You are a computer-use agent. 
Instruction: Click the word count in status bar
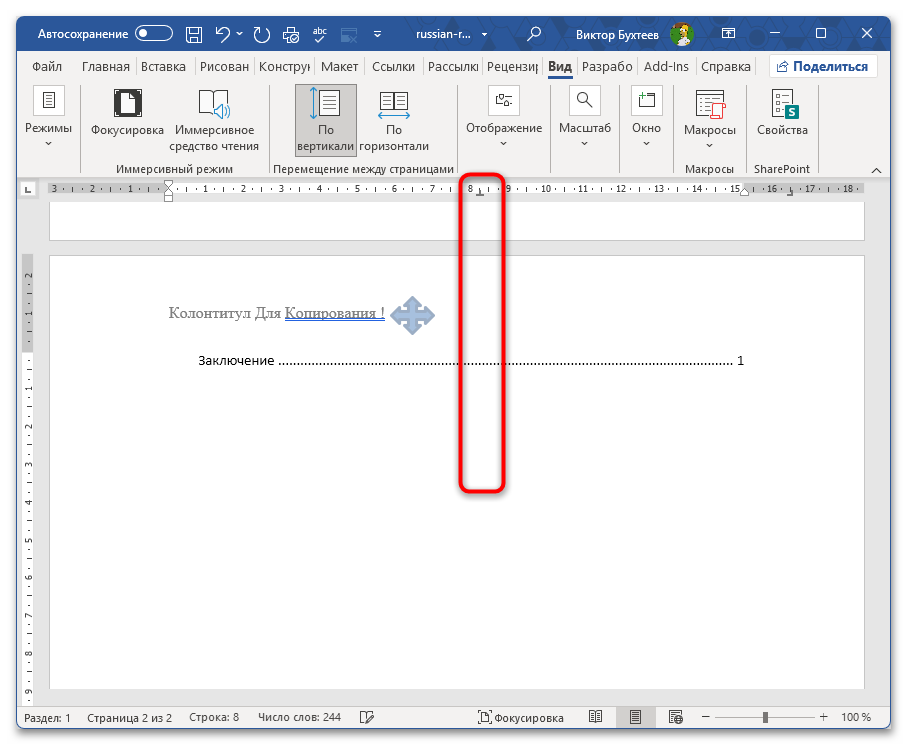(299, 717)
